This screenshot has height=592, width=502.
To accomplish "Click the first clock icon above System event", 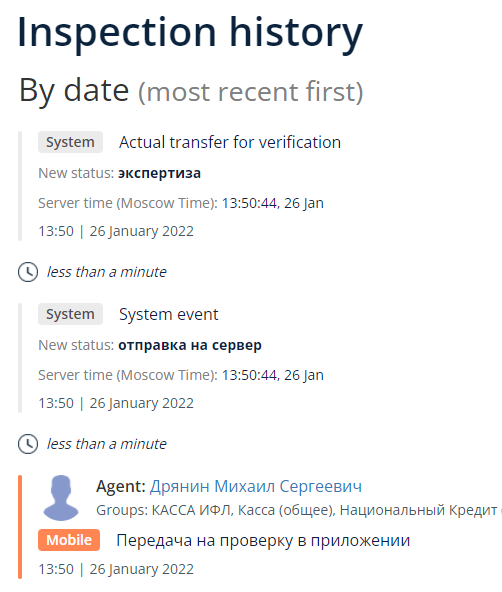I will tap(28, 272).
